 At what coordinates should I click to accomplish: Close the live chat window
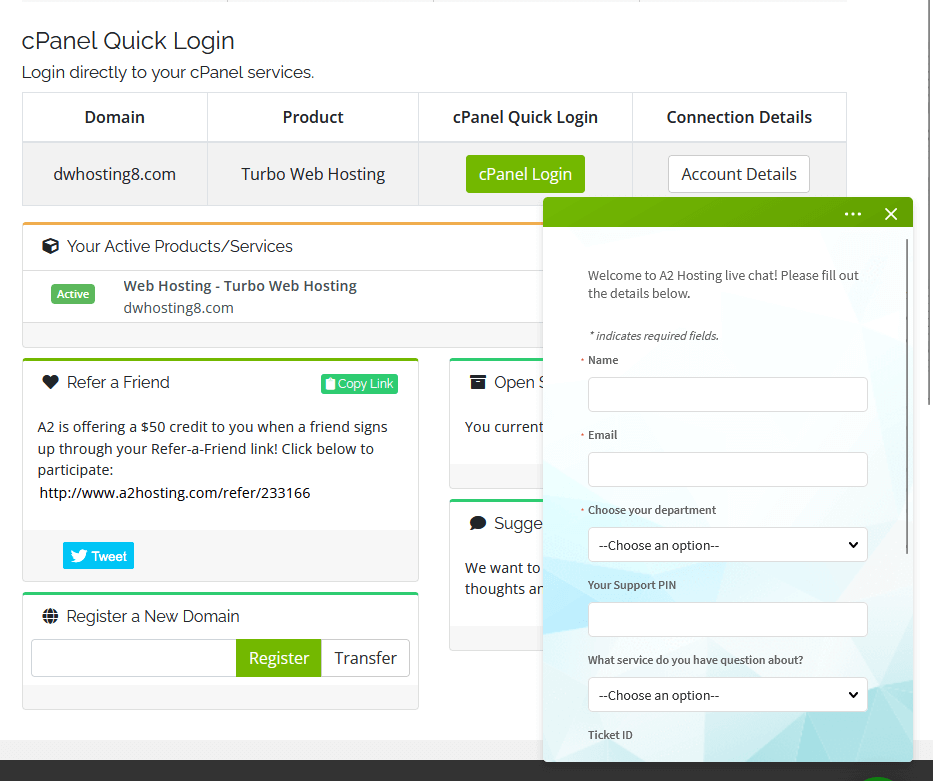(891, 214)
